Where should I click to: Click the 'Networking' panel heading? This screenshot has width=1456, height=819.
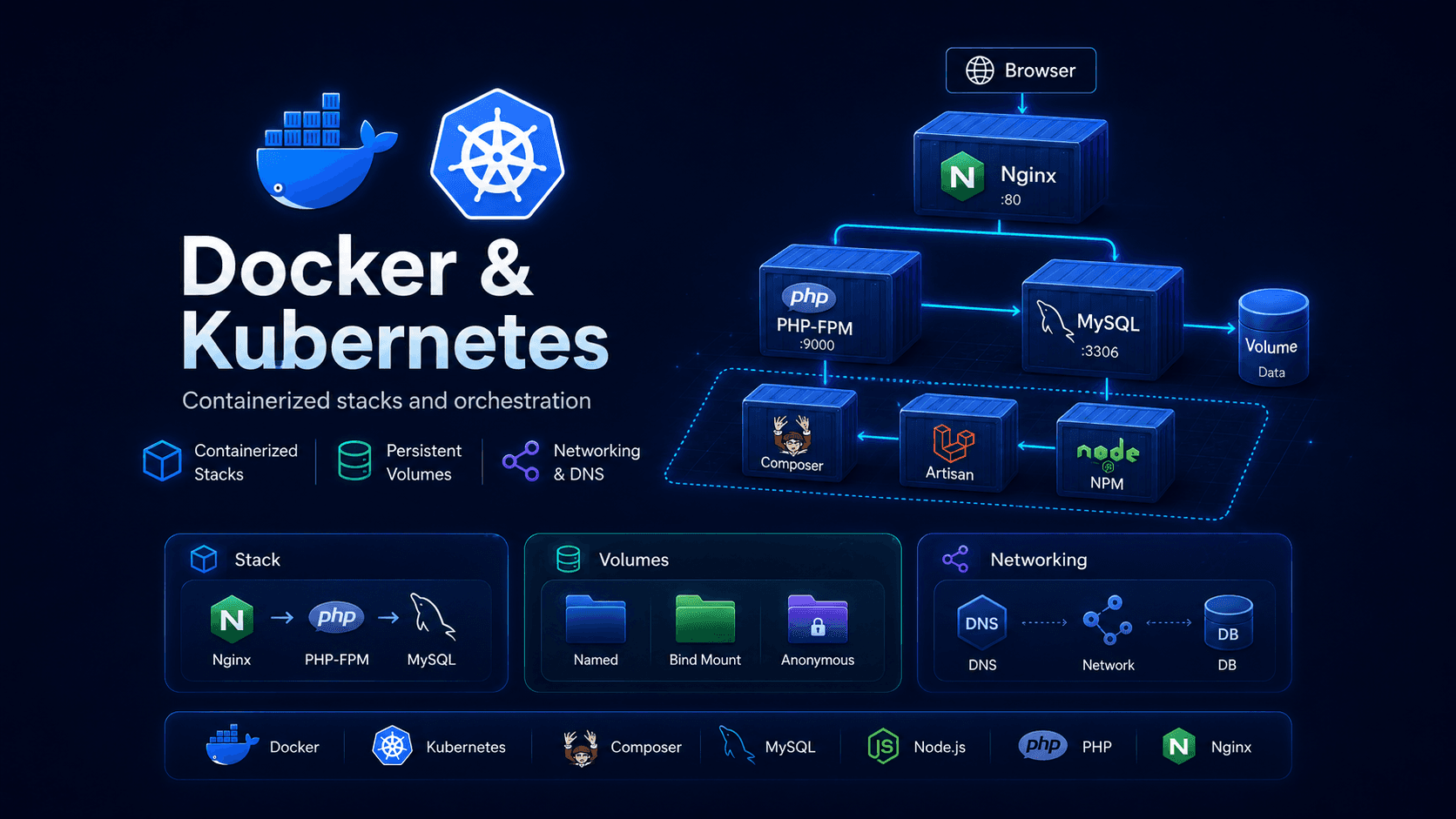pyautogui.click(x=1039, y=560)
